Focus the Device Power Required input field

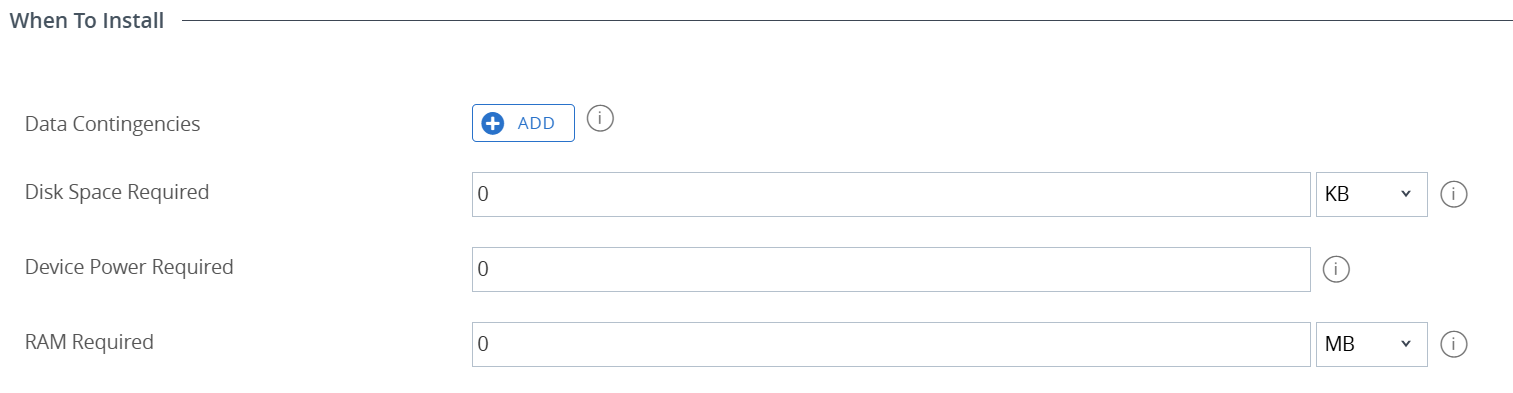pos(891,270)
